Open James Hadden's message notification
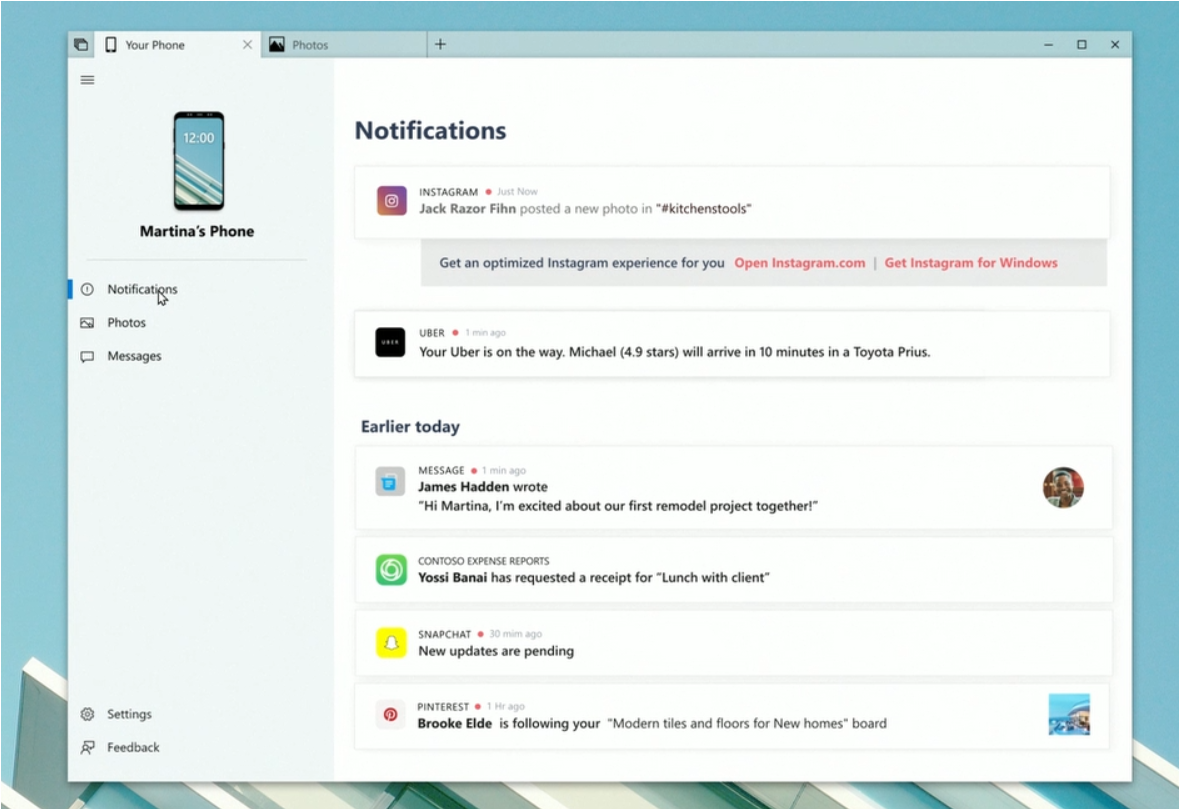1180x810 pixels. click(733, 488)
